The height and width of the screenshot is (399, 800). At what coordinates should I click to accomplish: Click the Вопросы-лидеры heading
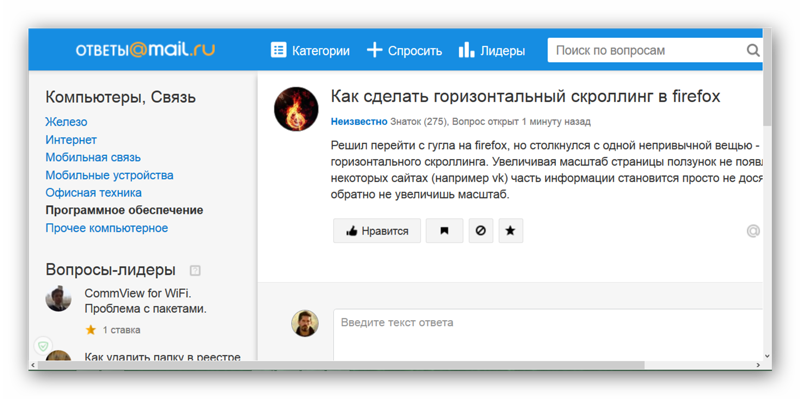111,269
